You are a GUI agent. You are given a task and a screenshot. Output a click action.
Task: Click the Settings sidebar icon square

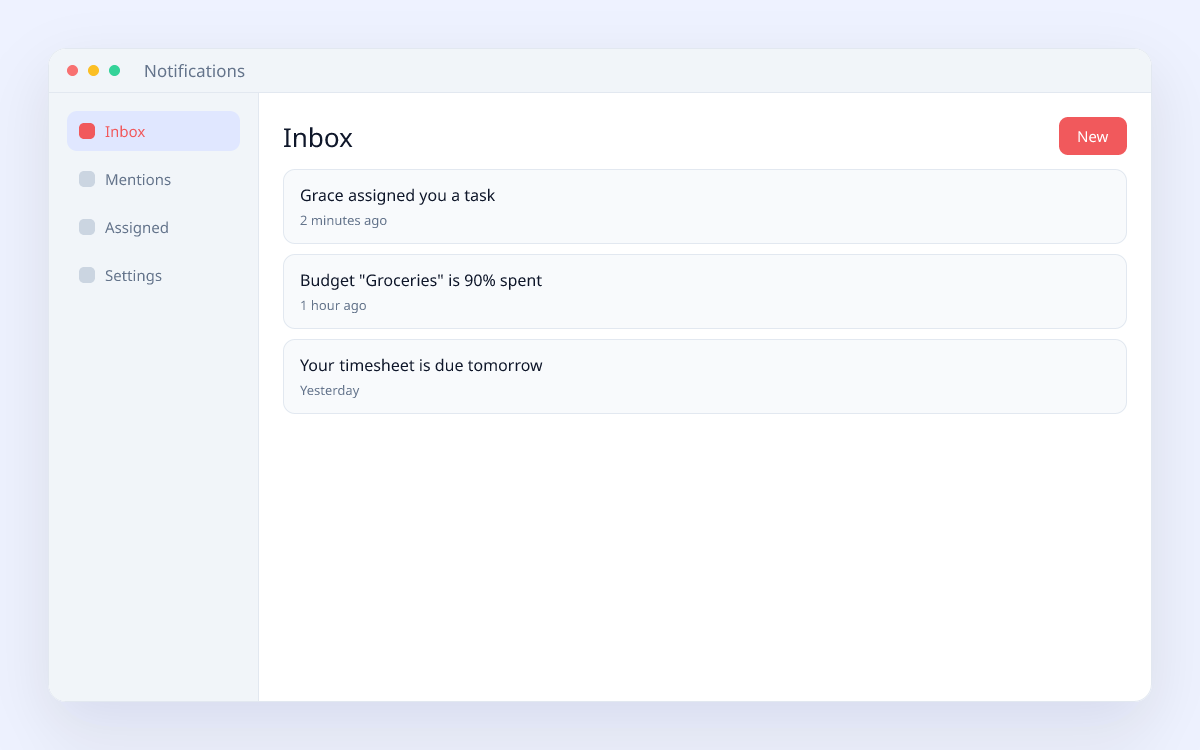point(87,275)
